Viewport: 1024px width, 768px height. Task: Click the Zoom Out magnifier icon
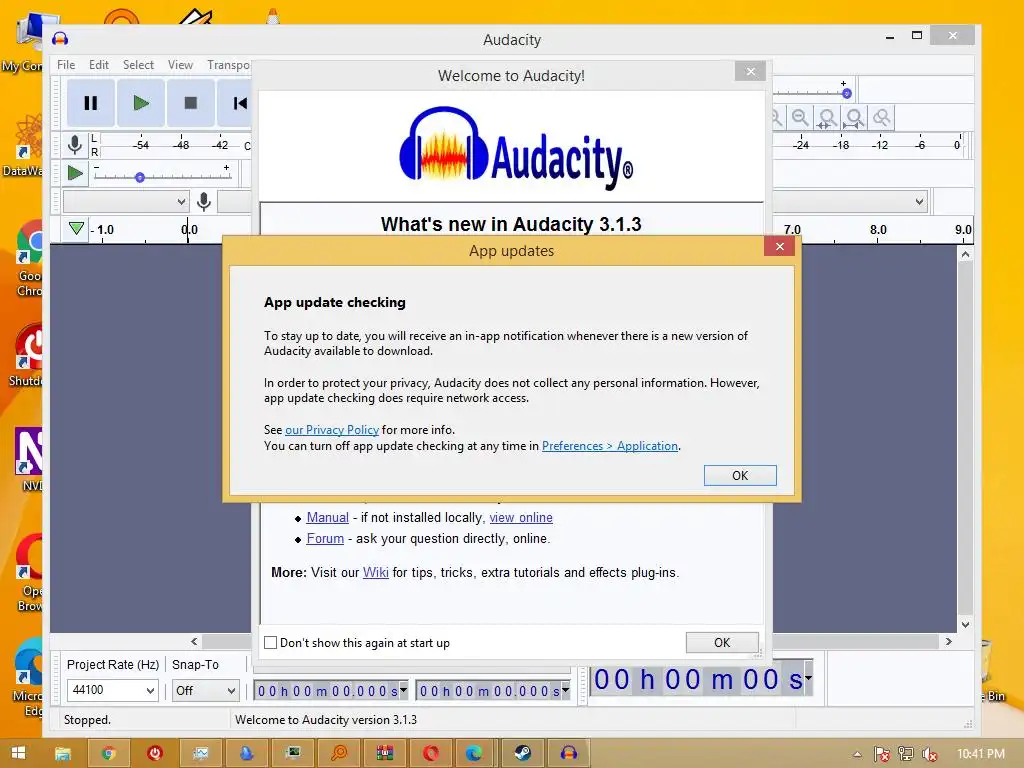(800, 118)
